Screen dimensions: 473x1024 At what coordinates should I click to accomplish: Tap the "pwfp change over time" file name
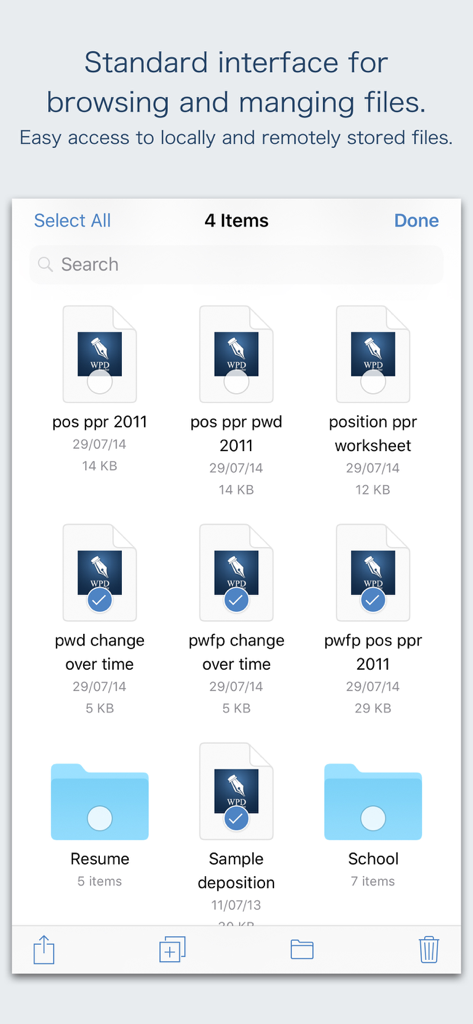[x=236, y=652]
